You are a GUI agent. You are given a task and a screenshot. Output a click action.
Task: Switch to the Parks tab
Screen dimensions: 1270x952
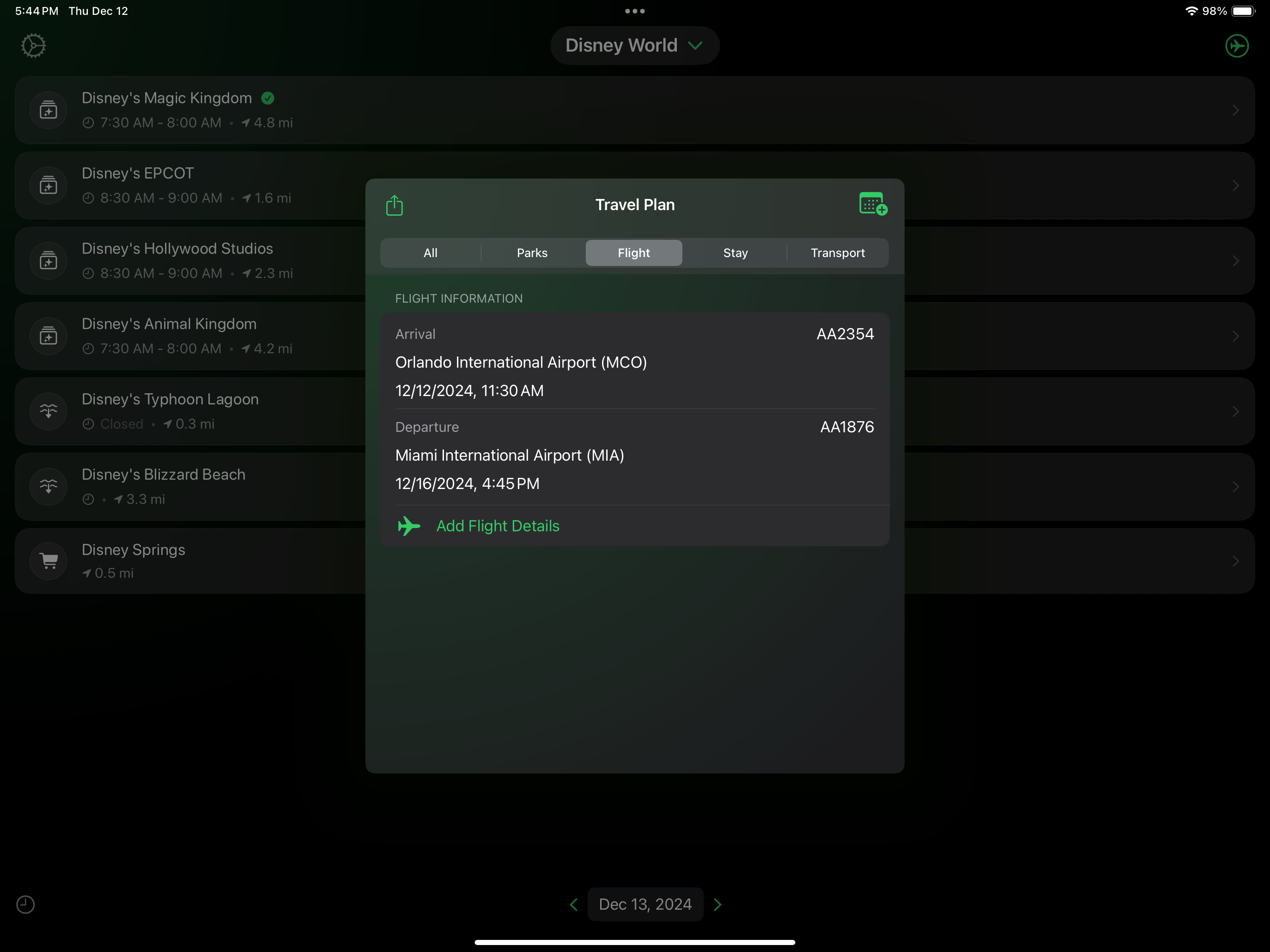pos(532,252)
